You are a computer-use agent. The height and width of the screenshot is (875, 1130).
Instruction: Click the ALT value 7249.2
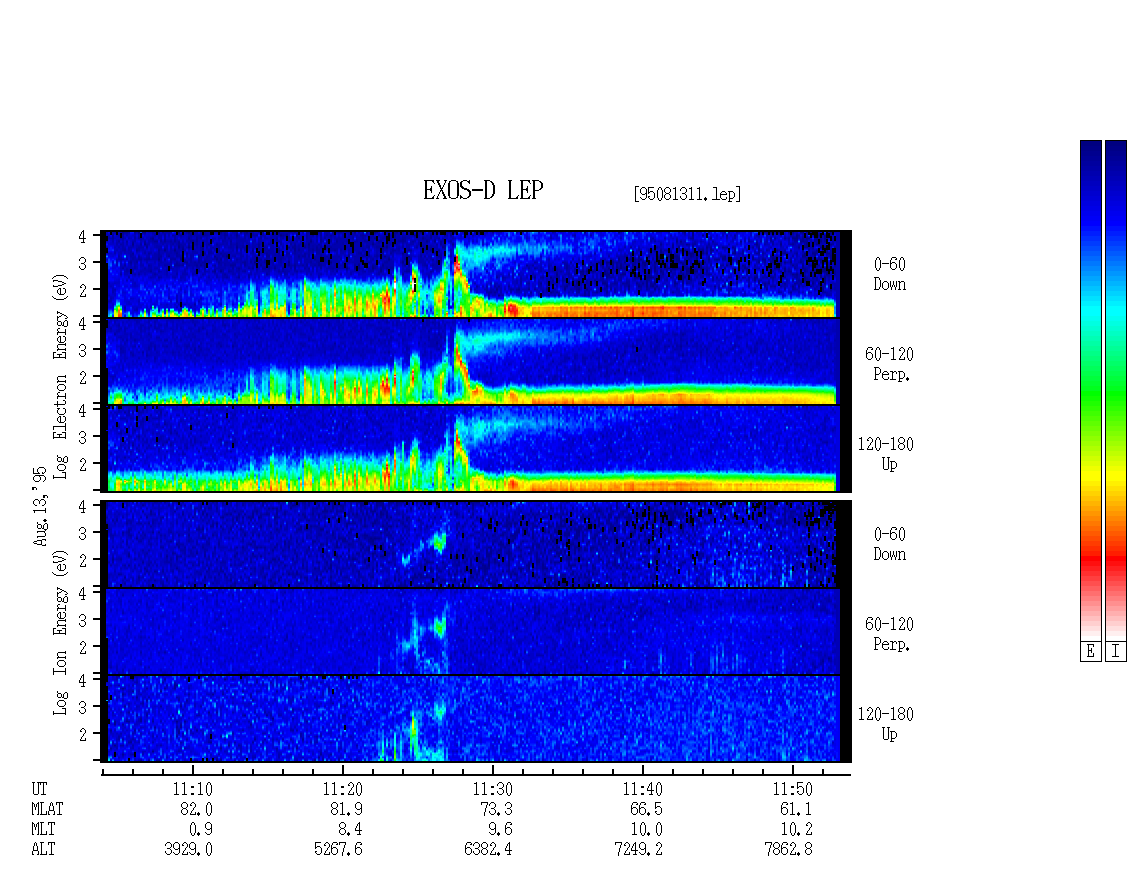(x=639, y=850)
